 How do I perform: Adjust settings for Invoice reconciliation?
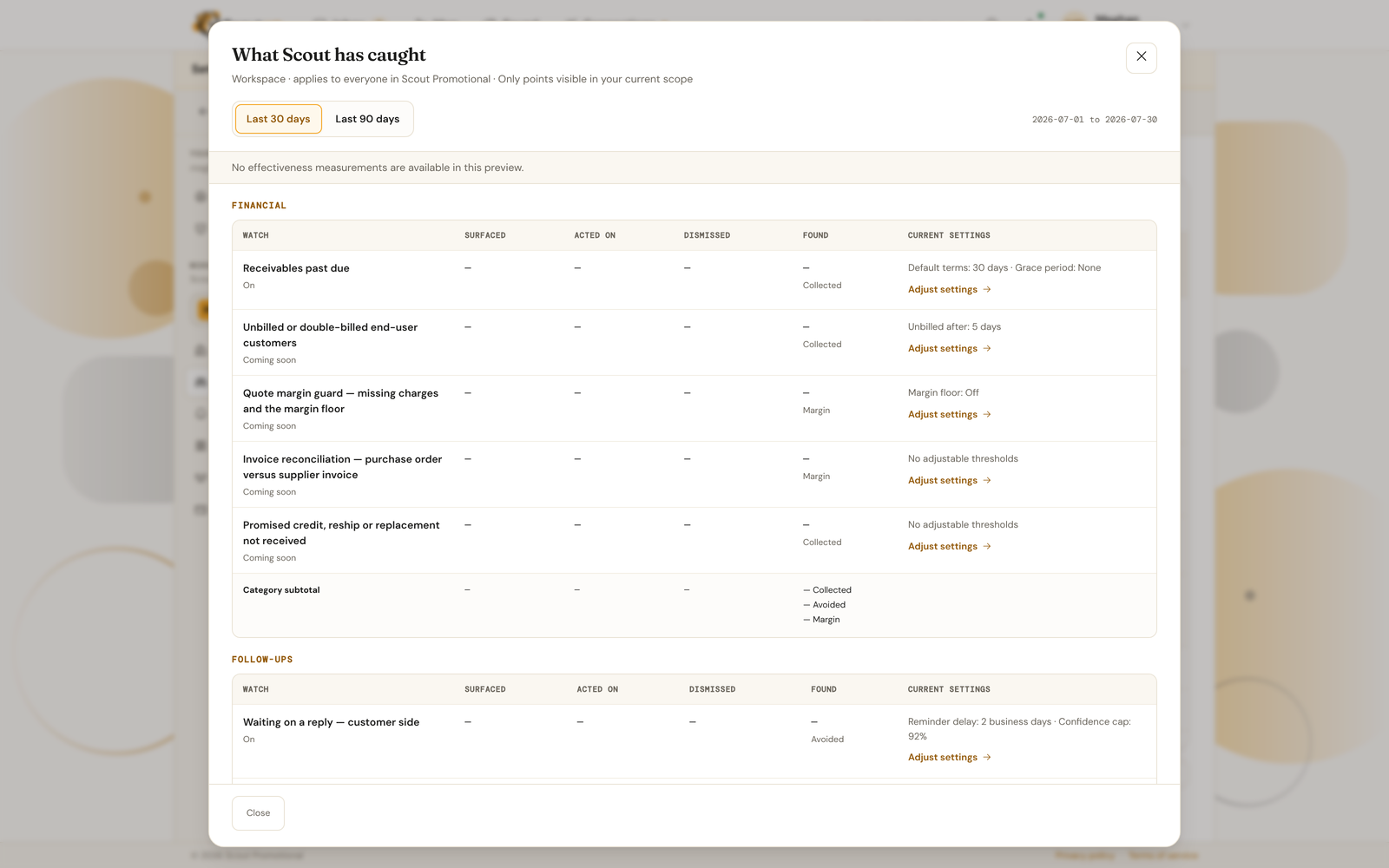[x=949, y=481]
